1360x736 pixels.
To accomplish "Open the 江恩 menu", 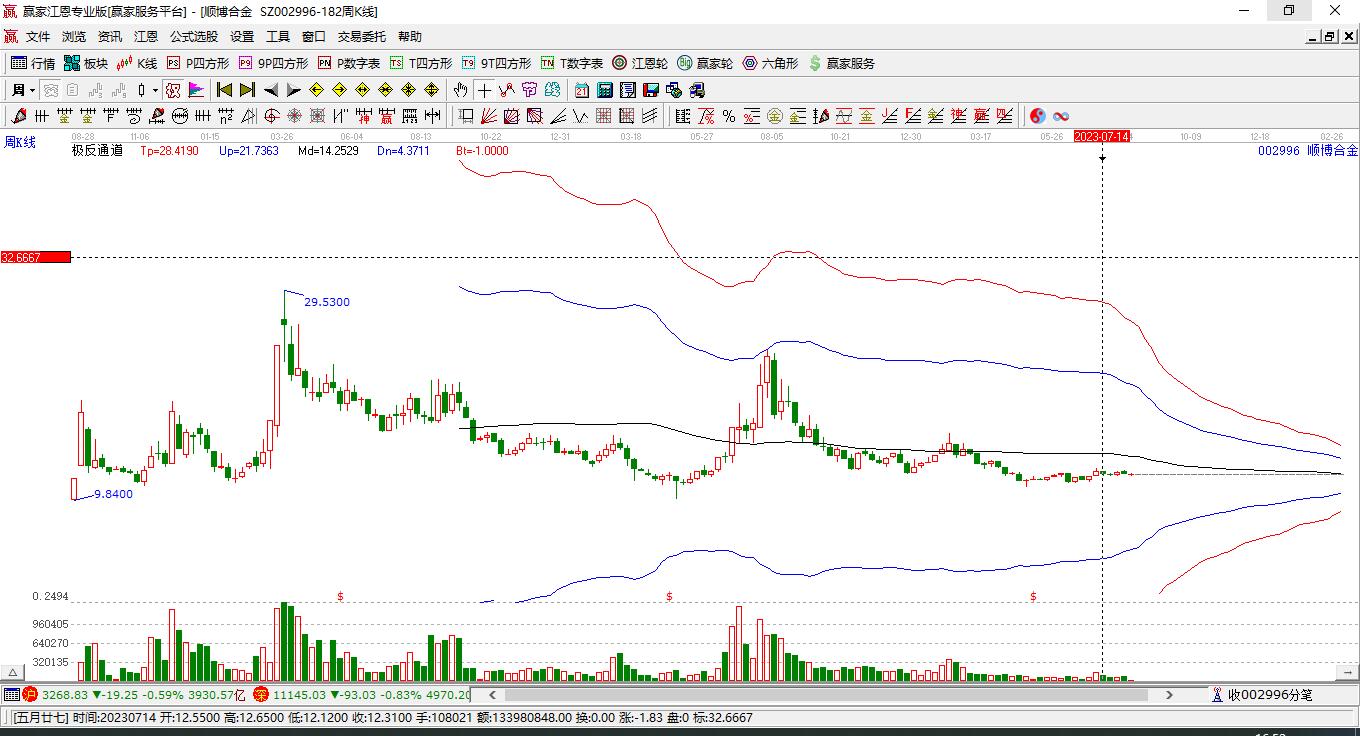I will pos(146,37).
